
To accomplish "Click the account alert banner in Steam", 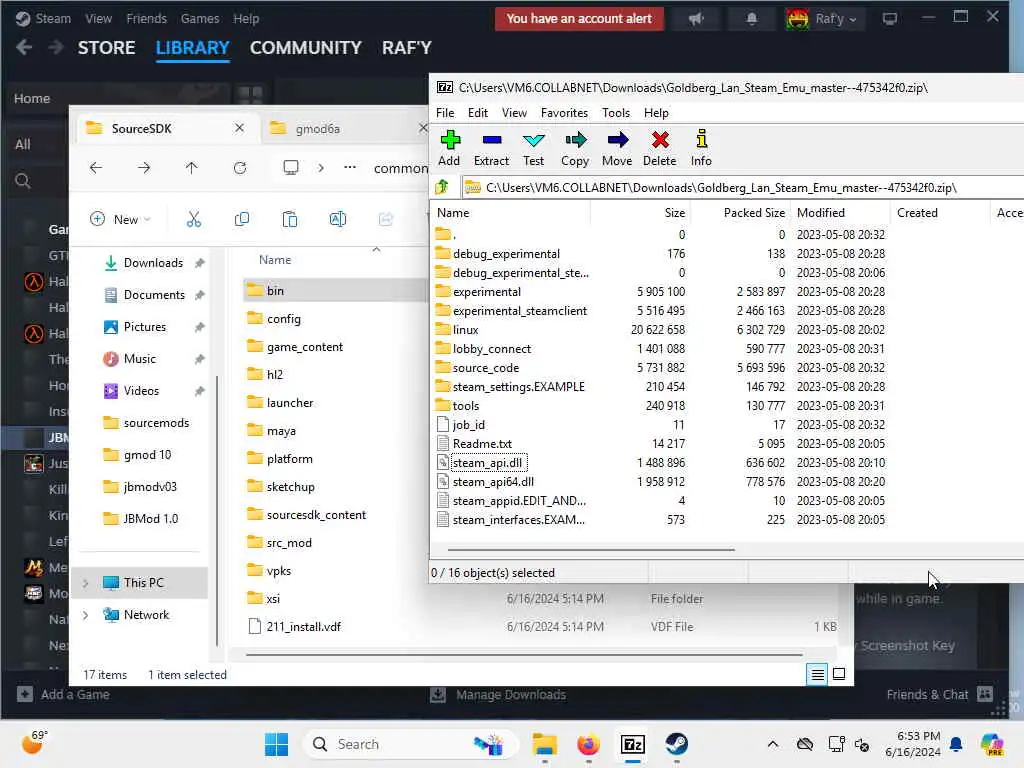I will coord(579,19).
